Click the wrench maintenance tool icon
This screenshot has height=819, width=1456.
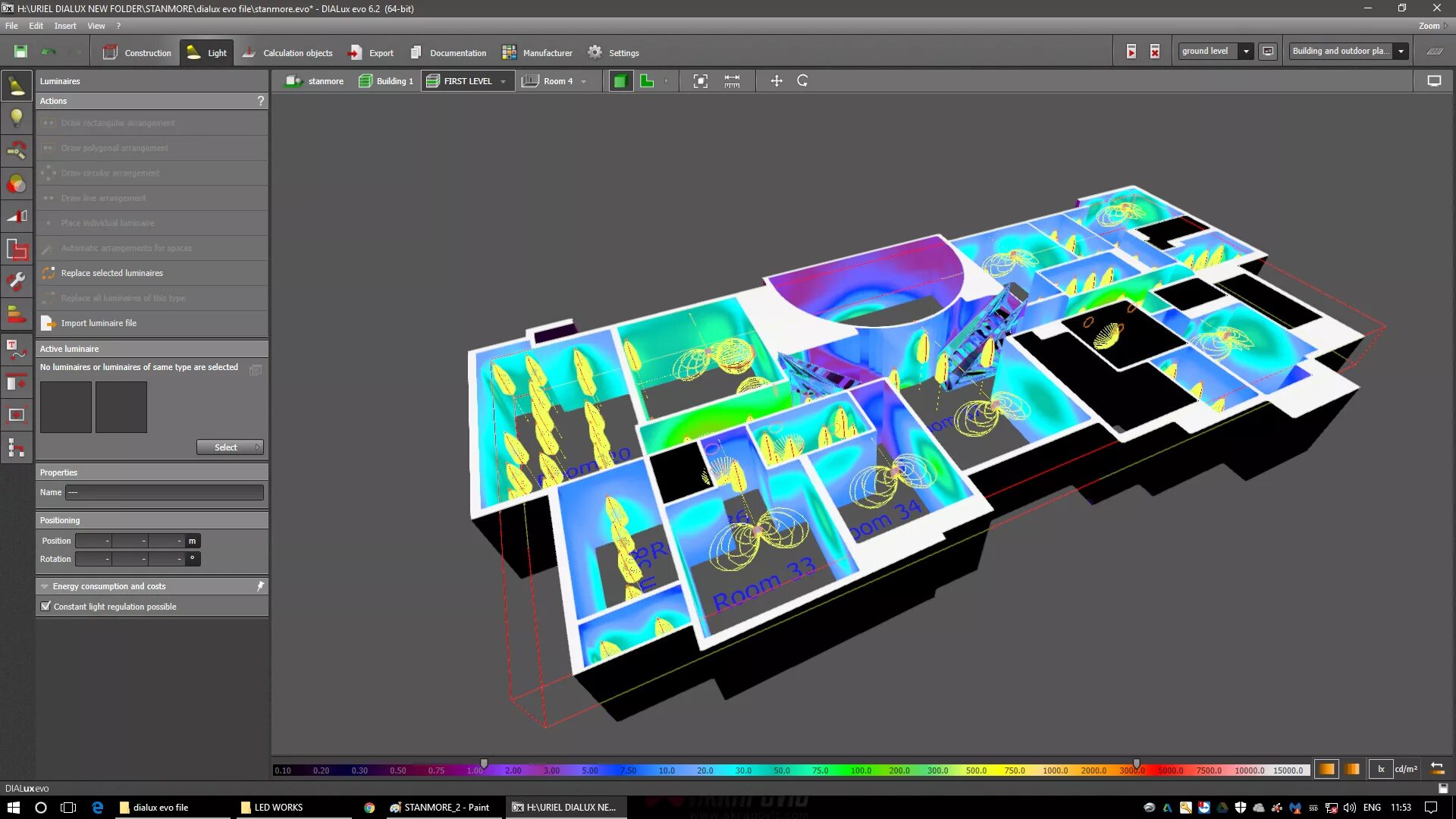pos(16,281)
